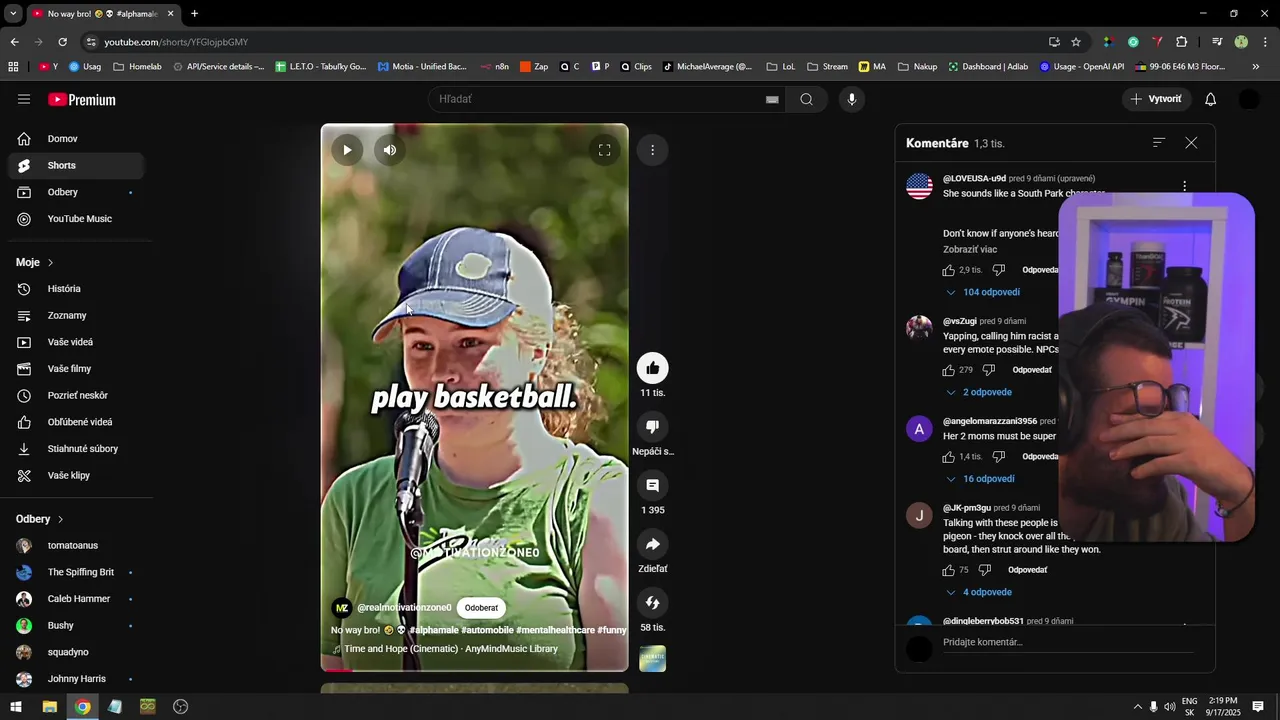Expand 4 odpovede replies
This screenshot has width=1280, height=720.
pyautogui.click(x=979, y=592)
